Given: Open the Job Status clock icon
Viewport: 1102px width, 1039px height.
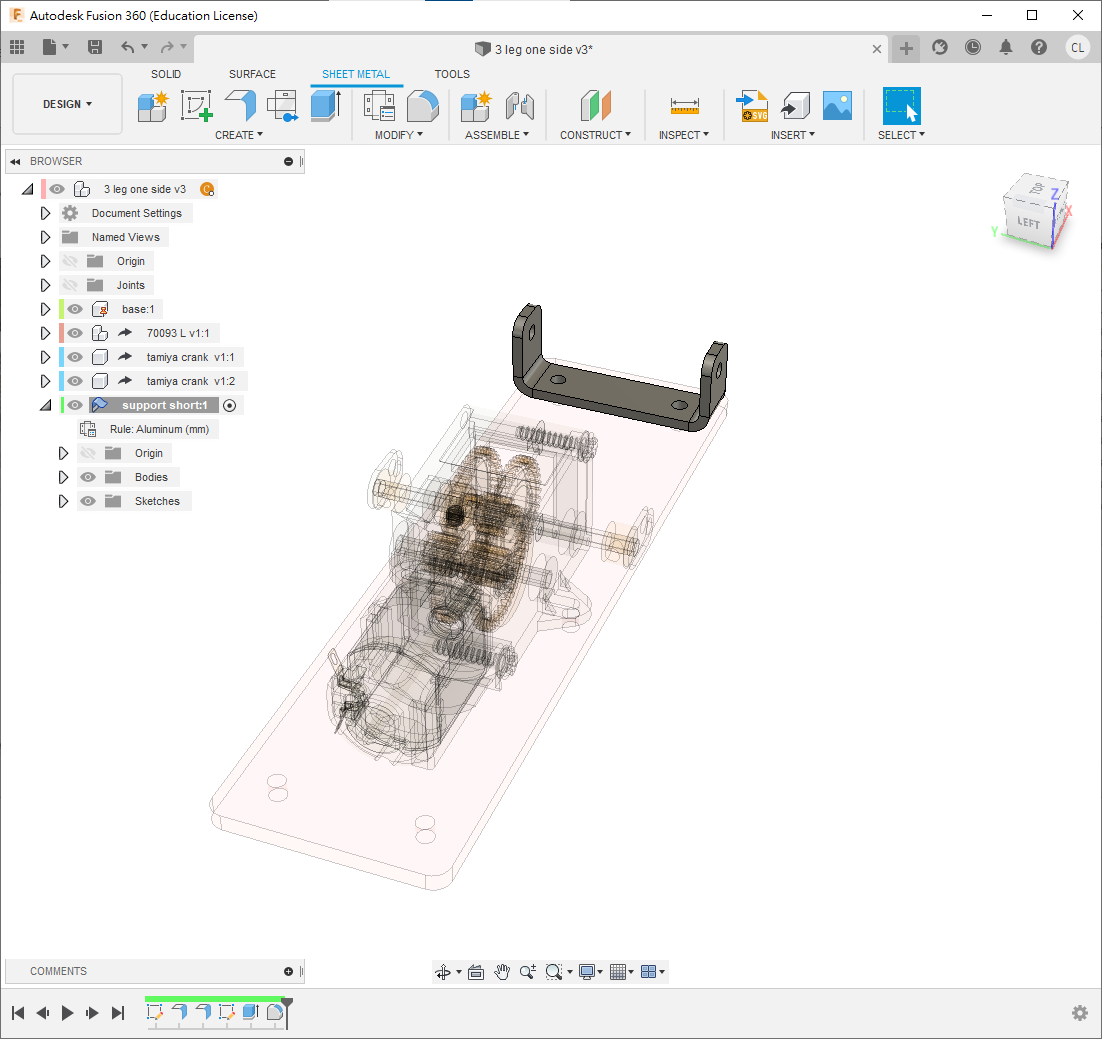Looking at the screenshot, I should (x=973, y=47).
